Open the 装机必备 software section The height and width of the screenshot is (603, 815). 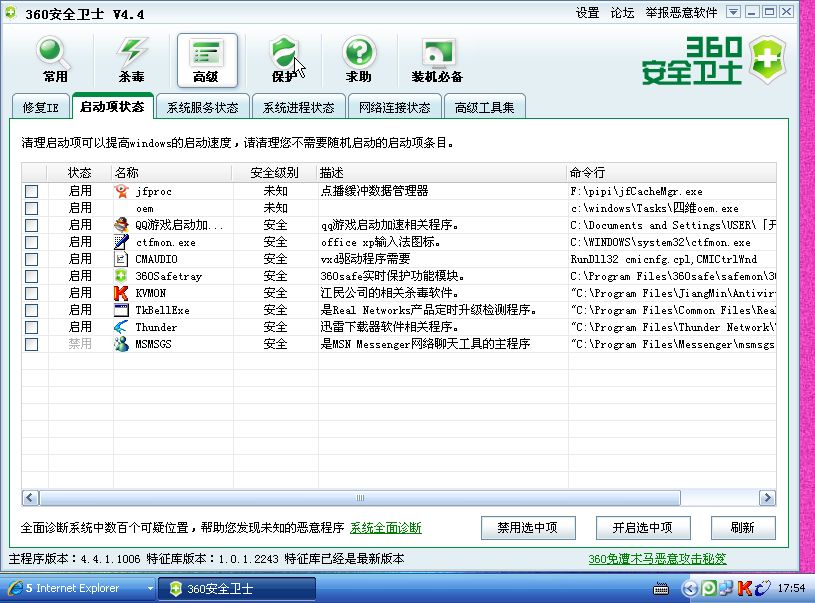[x=437, y=60]
